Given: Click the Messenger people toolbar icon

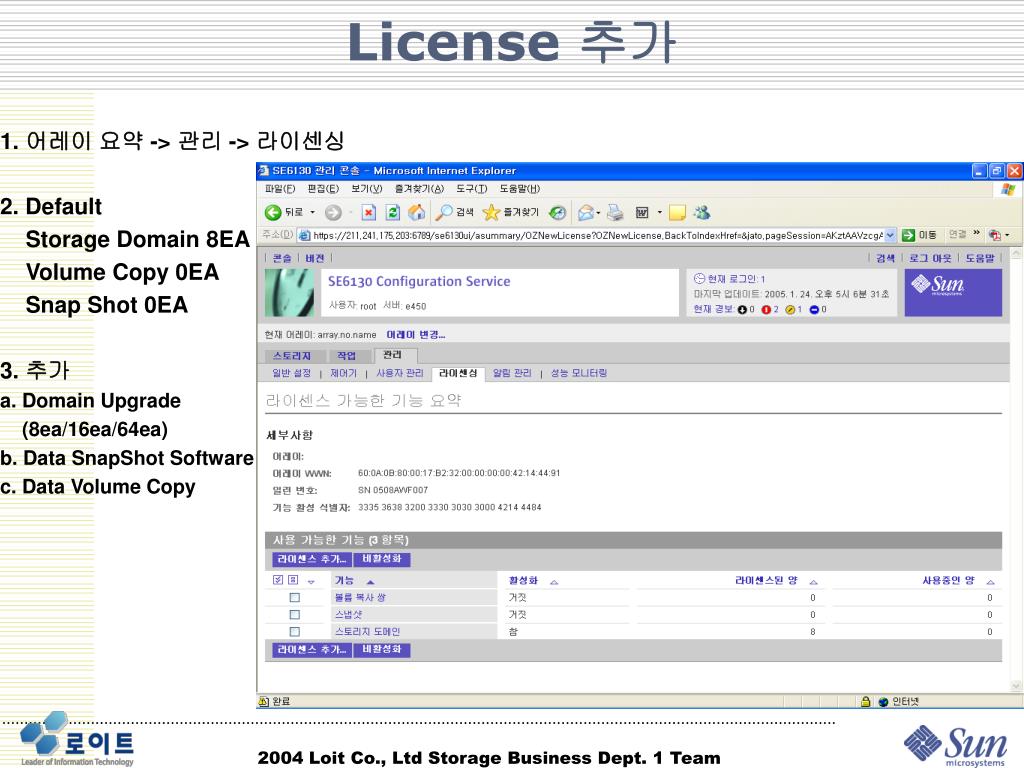Looking at the screenshot, I should [x=702, y=212].
